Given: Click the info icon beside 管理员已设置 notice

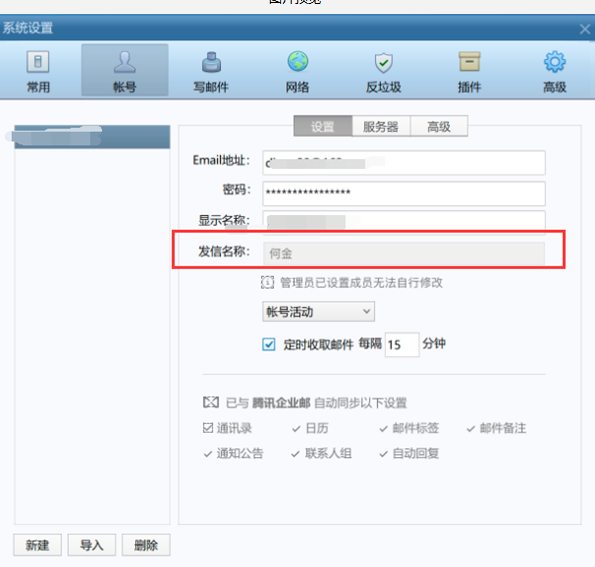Looking at the screenshot, I should point(267,282).
